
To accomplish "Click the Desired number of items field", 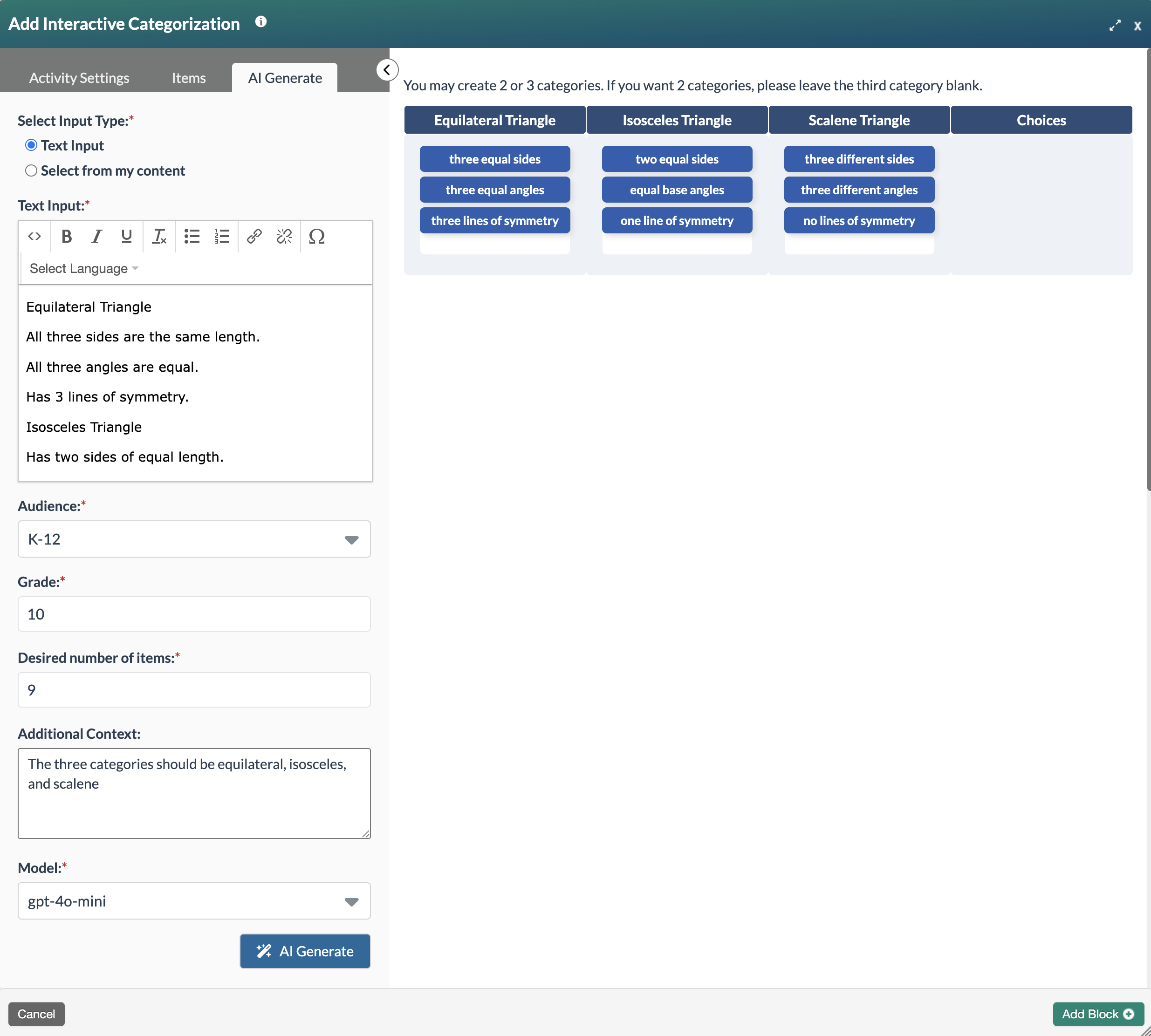I will [x=194, y=690].
